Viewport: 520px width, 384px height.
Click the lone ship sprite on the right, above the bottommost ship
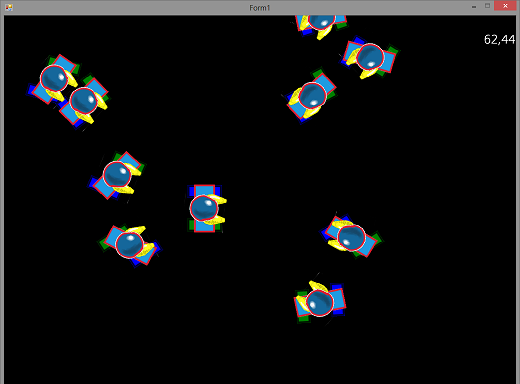[352, 237]
